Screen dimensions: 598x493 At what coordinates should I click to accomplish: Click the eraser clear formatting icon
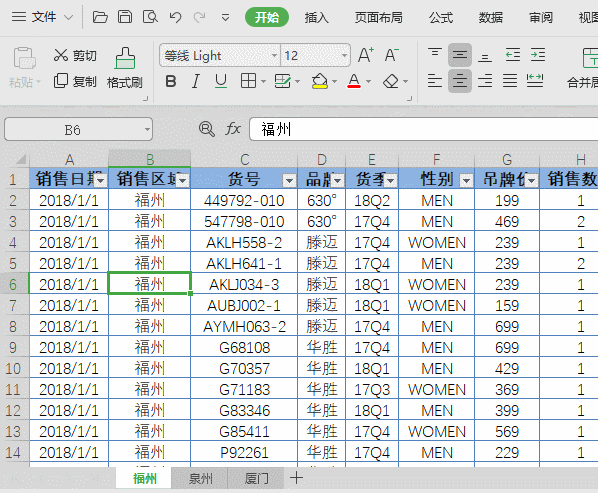click(391, 81)
